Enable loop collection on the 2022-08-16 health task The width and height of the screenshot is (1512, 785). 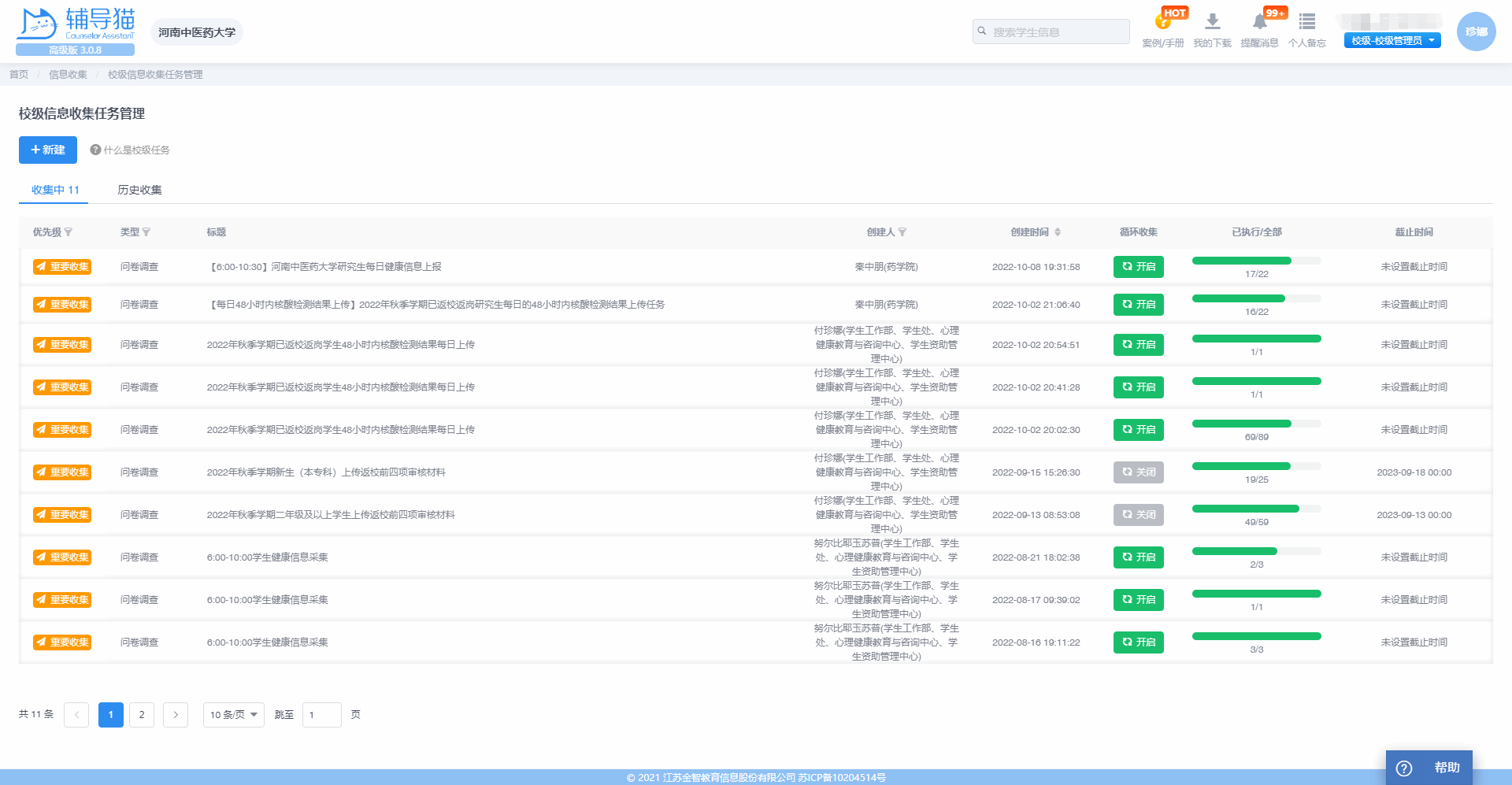(1138, 642)
